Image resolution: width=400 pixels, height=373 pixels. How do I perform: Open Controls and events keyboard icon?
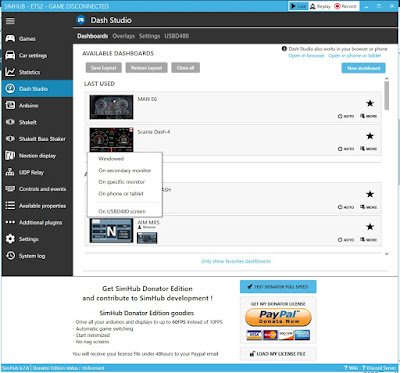[x=10, y=189]
